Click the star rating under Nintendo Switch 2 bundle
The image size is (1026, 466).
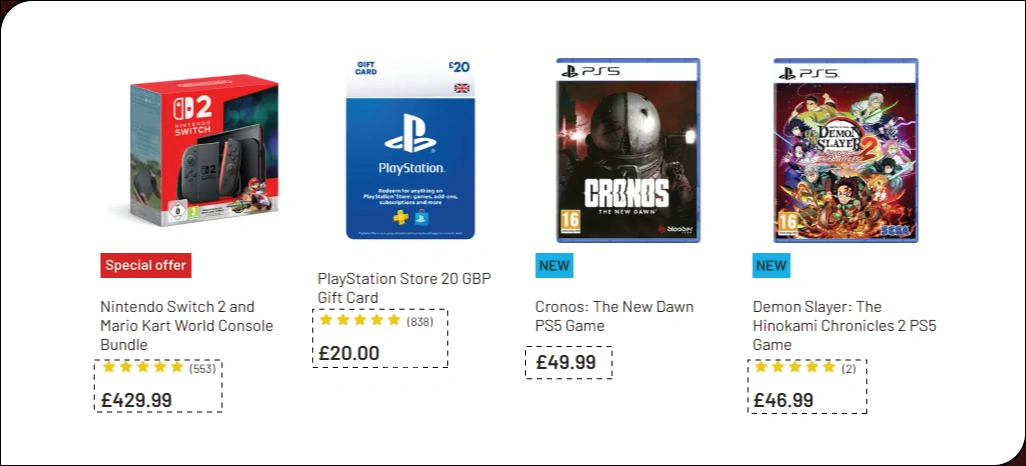click(x=143, y=367)
